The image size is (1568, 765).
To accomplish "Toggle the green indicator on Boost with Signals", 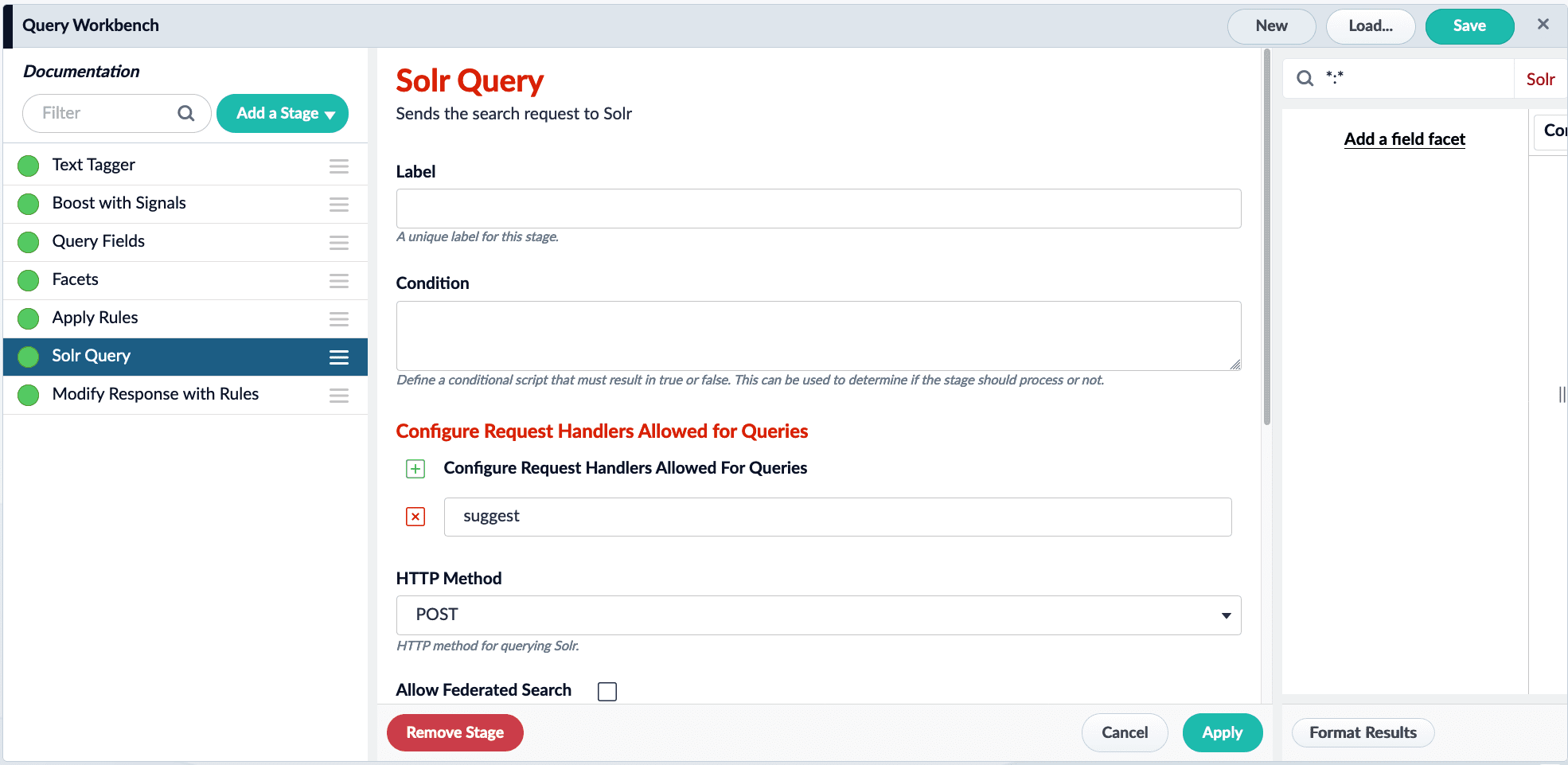I will pyautogui.click(x=28, y=204).
